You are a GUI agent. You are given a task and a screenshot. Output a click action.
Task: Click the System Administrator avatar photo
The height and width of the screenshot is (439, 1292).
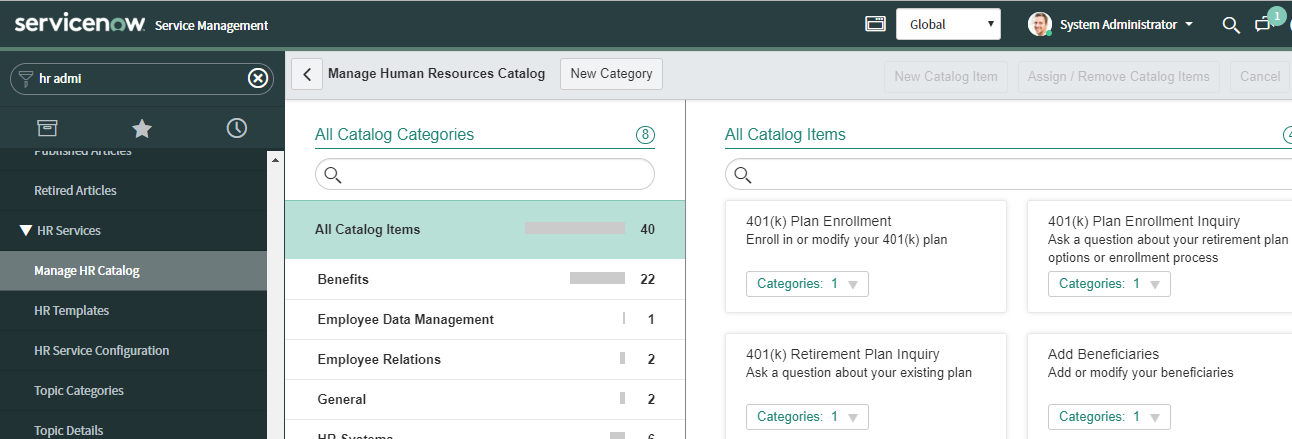pos(1040,24)
